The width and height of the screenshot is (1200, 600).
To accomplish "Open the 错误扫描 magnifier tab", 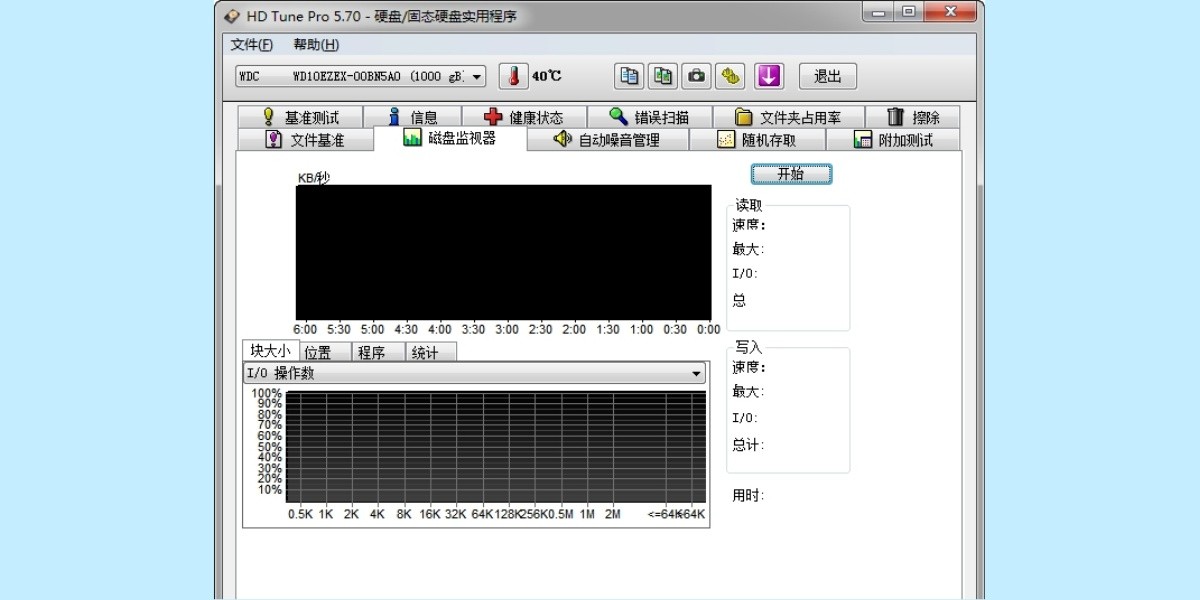I will coord(650,117).
